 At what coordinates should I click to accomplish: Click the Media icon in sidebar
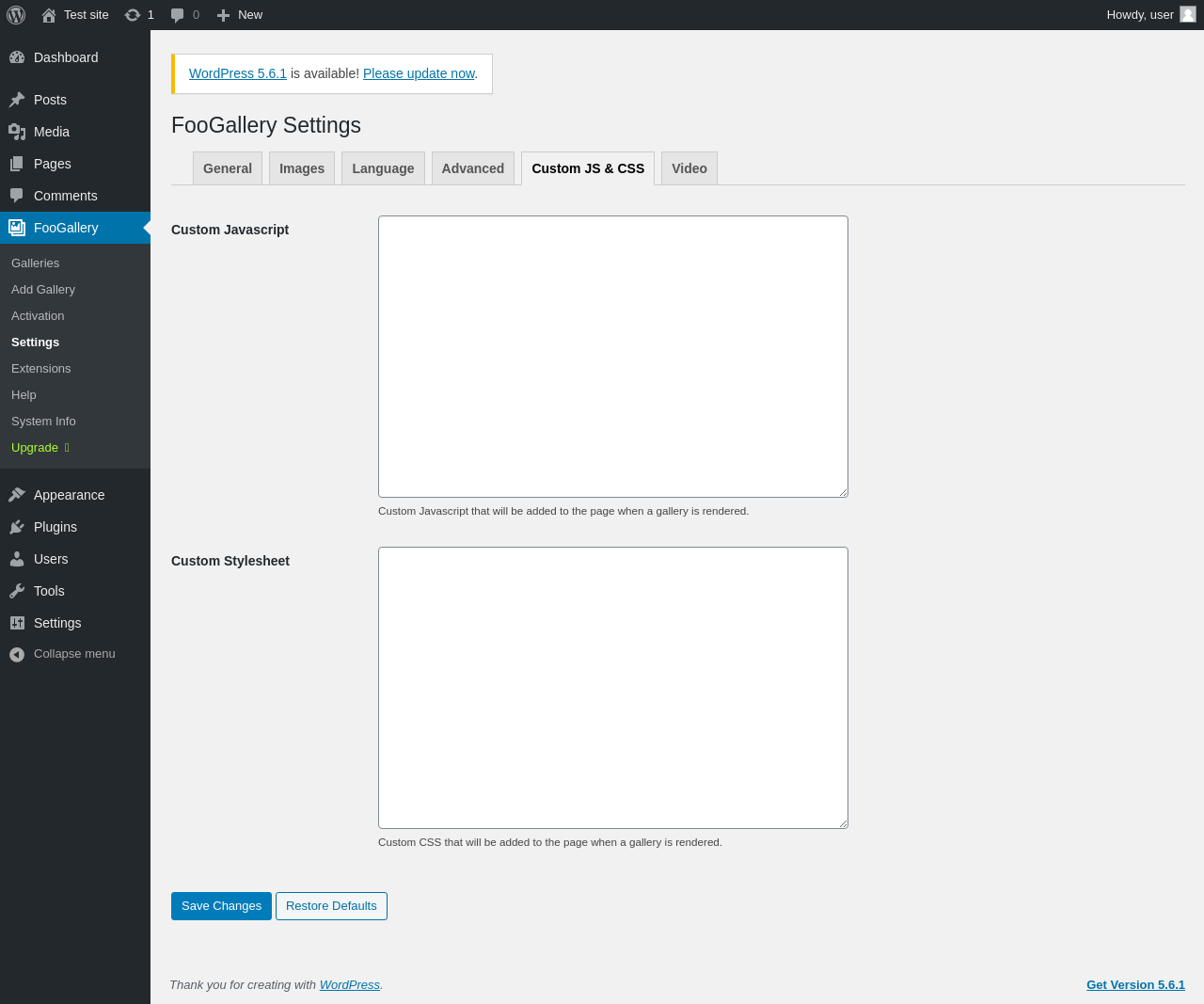click(17, 132)
